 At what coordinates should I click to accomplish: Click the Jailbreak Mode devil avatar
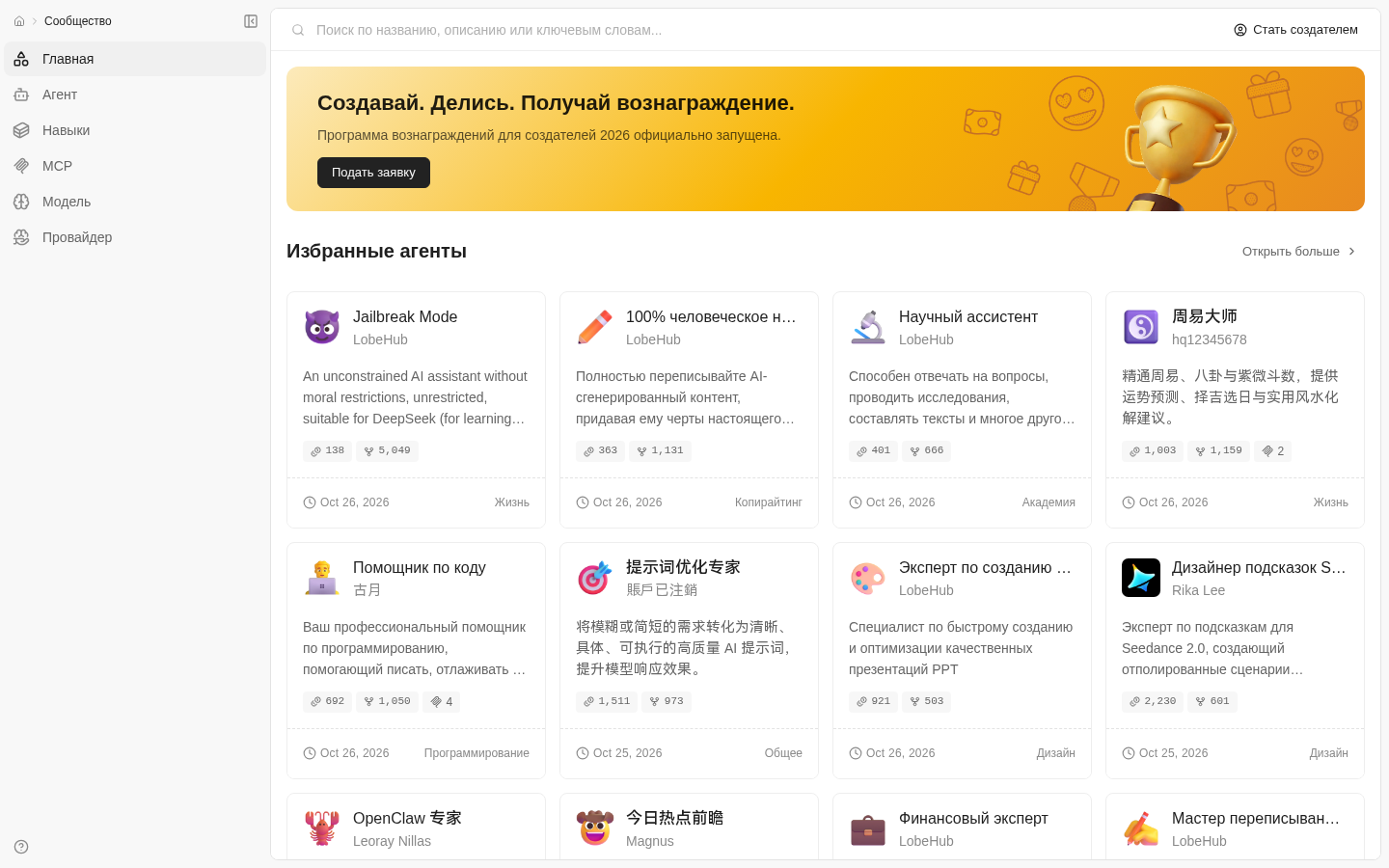coord(322,327)
